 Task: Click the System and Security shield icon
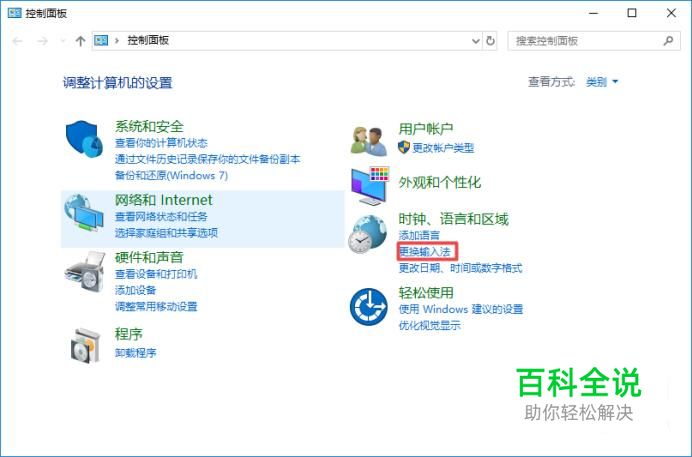click(x=84, y=139)
